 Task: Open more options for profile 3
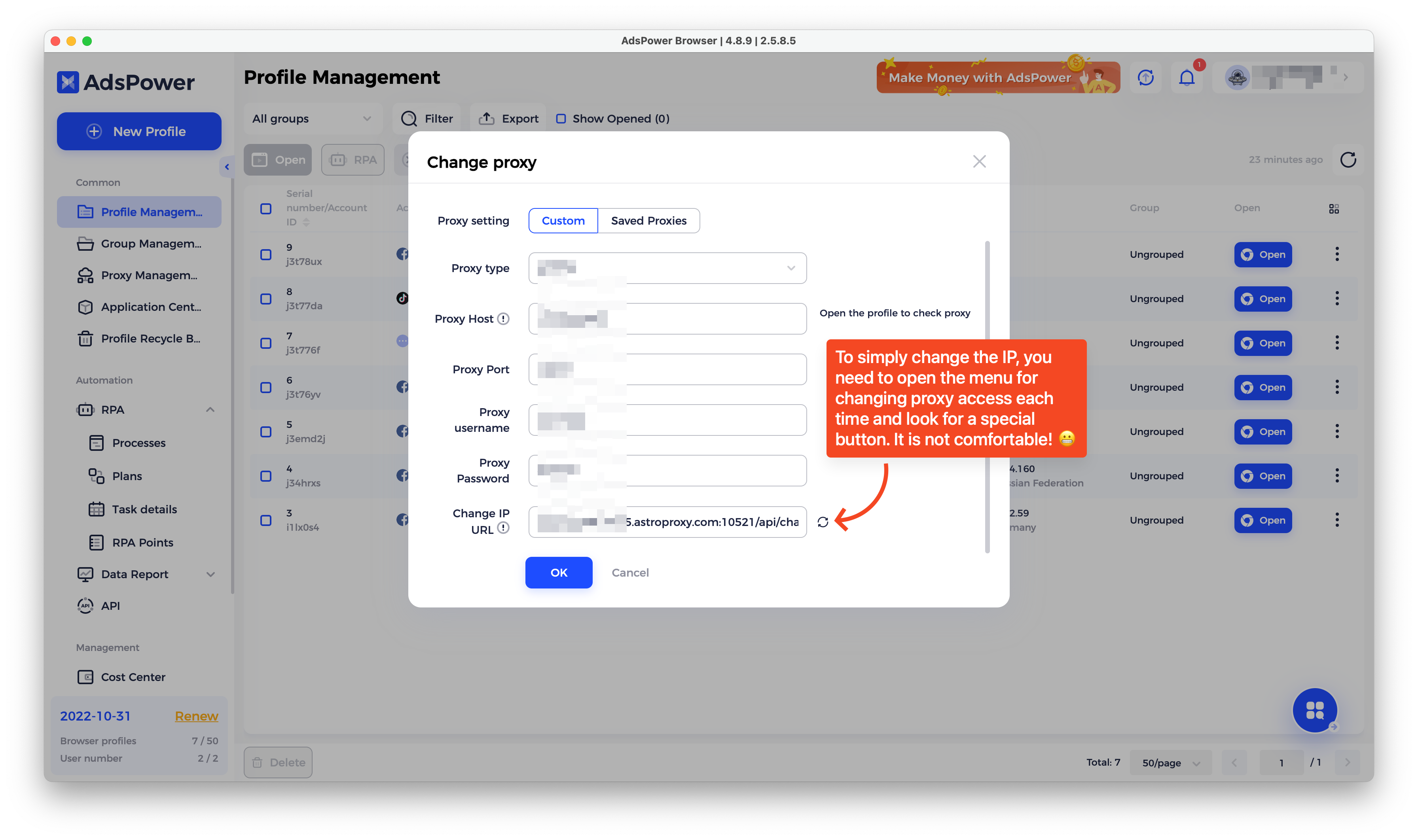(x=1336, y=520)
